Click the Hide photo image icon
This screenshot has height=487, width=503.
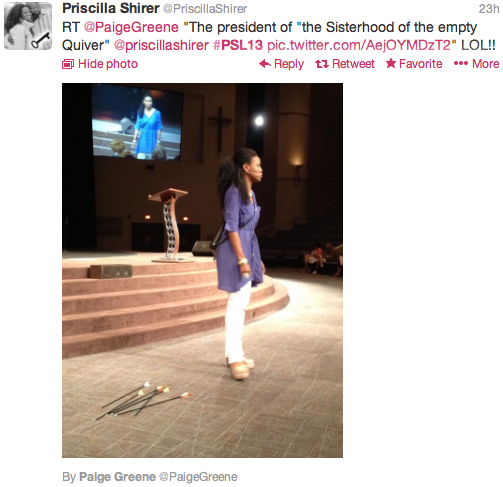68,64
